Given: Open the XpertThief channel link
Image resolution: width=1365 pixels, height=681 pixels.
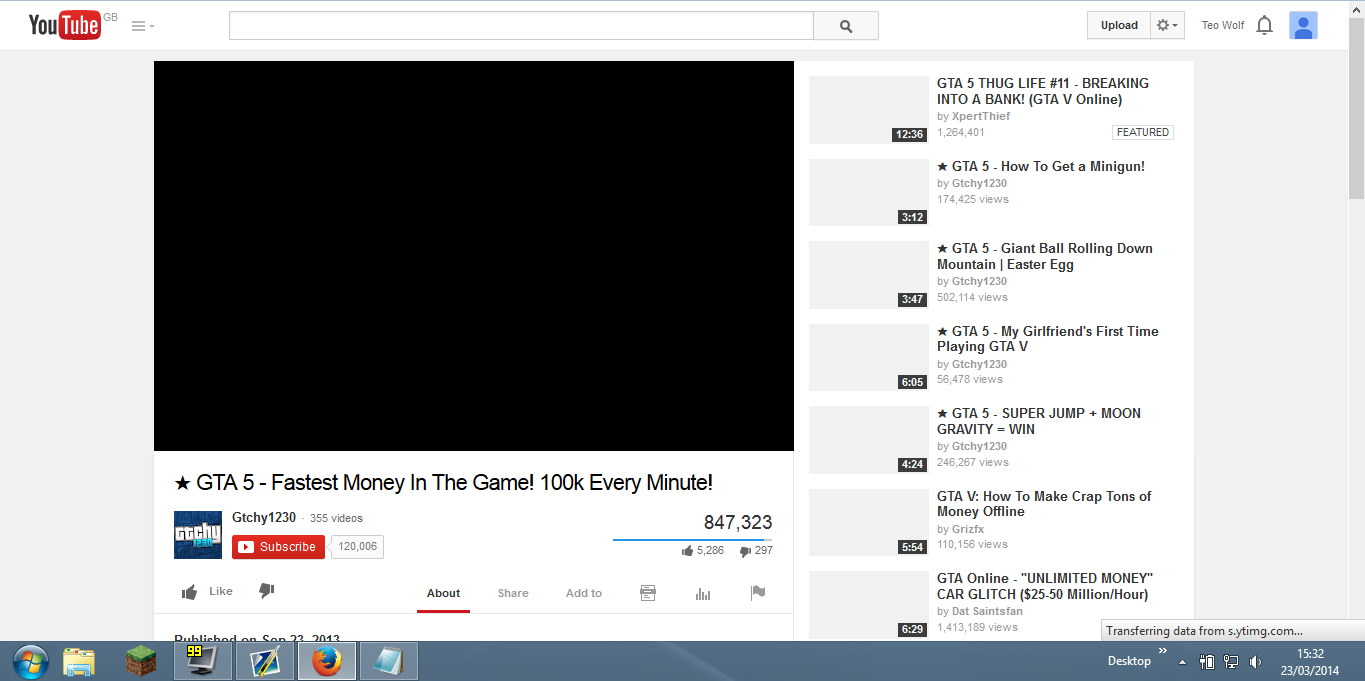Looking at the screenshot, I should tap(981, 116).
